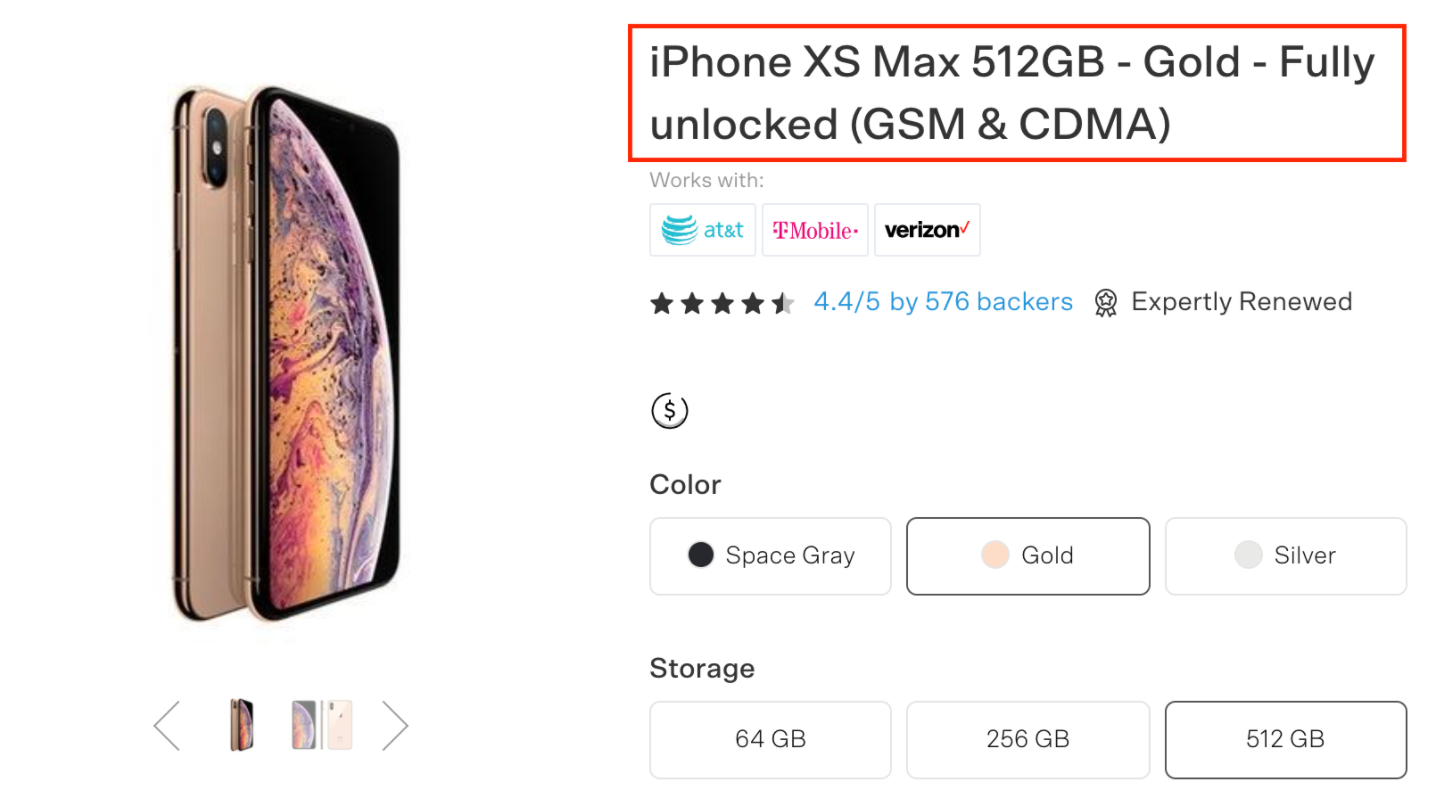The image size is (1434, 788).
Task: Click the T-Mobile carrier logo badge
Action: (x=814, y=230)
